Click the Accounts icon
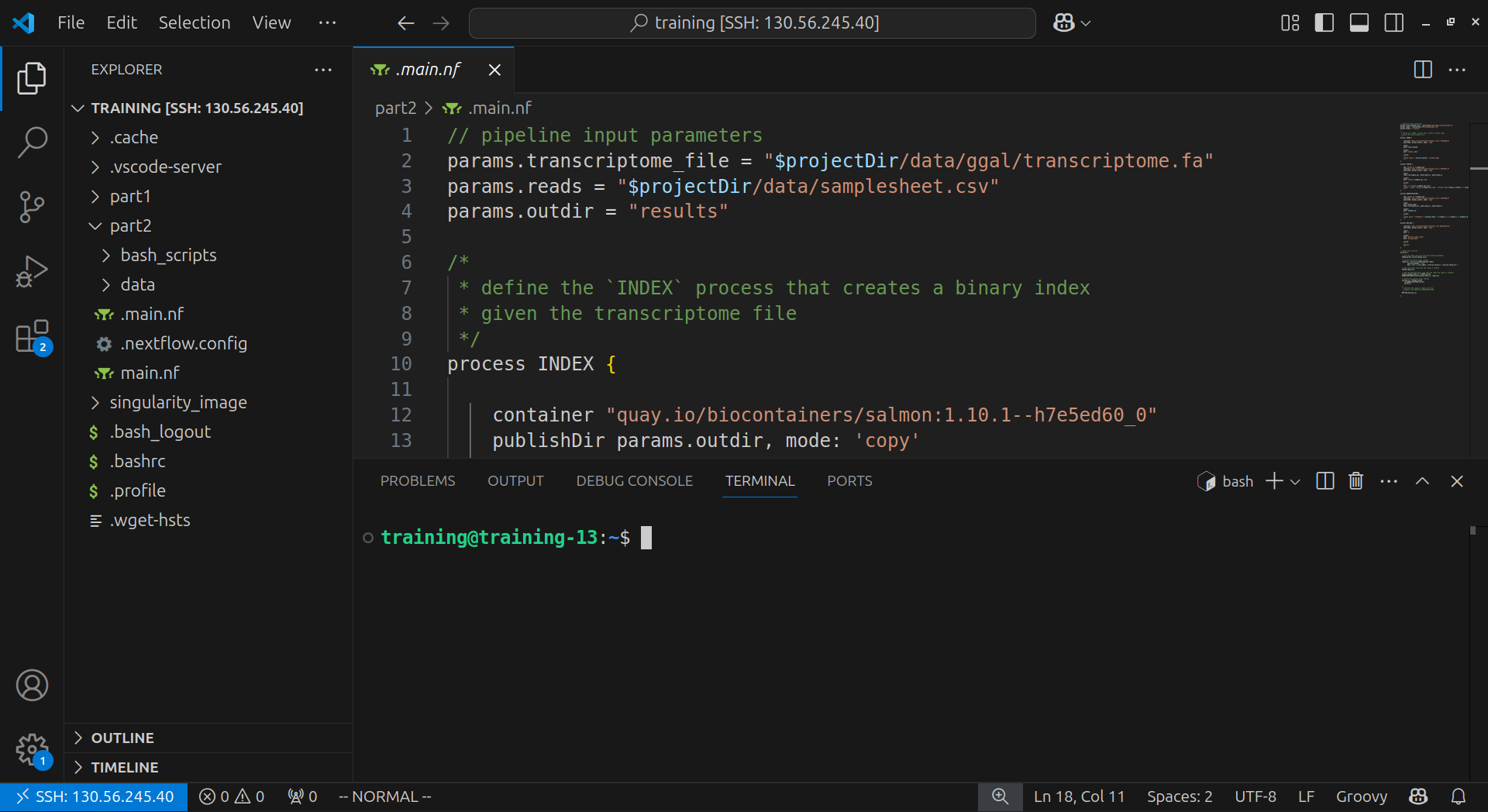Screen dimensions: 1488x812 tap(32, 686)
